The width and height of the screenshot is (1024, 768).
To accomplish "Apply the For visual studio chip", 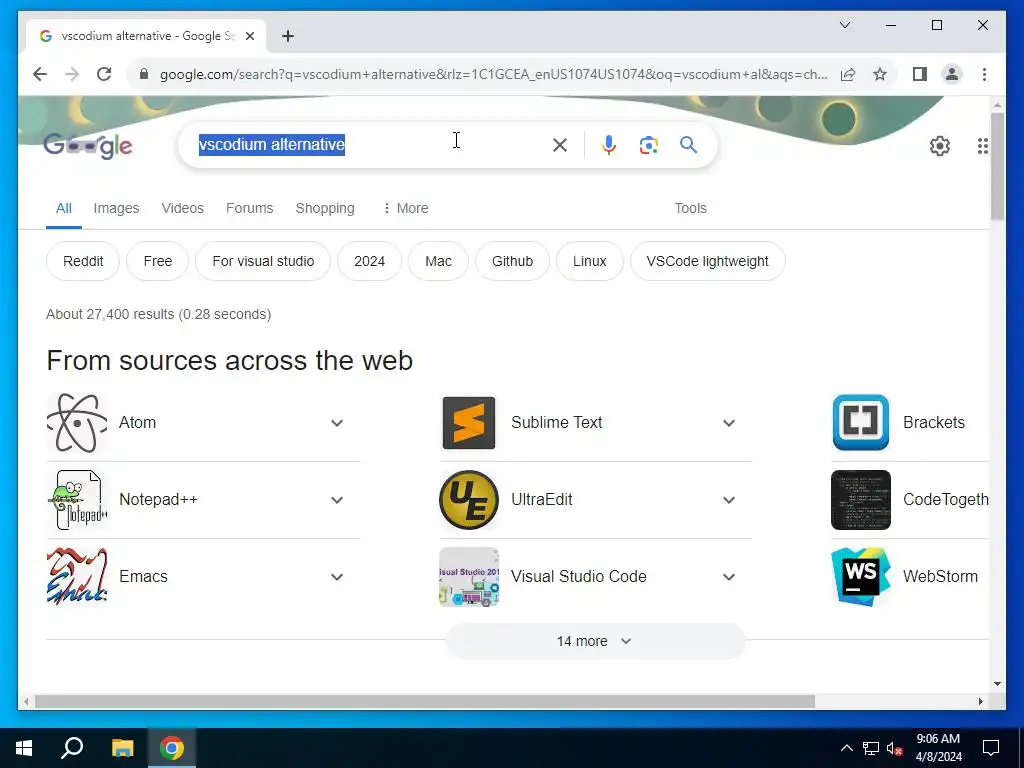I will tap(263, 261).
